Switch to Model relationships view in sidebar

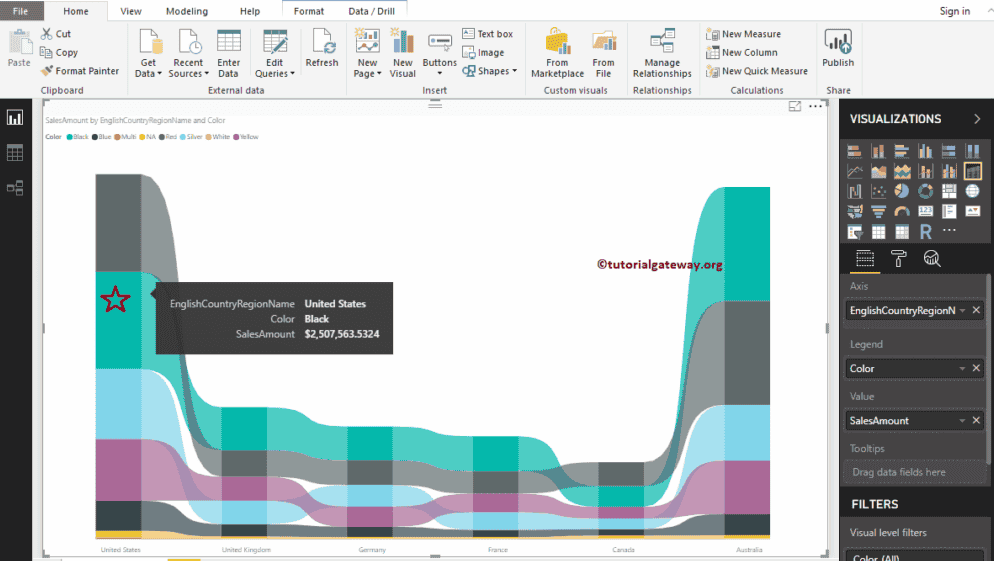click(x=15, y=188)
